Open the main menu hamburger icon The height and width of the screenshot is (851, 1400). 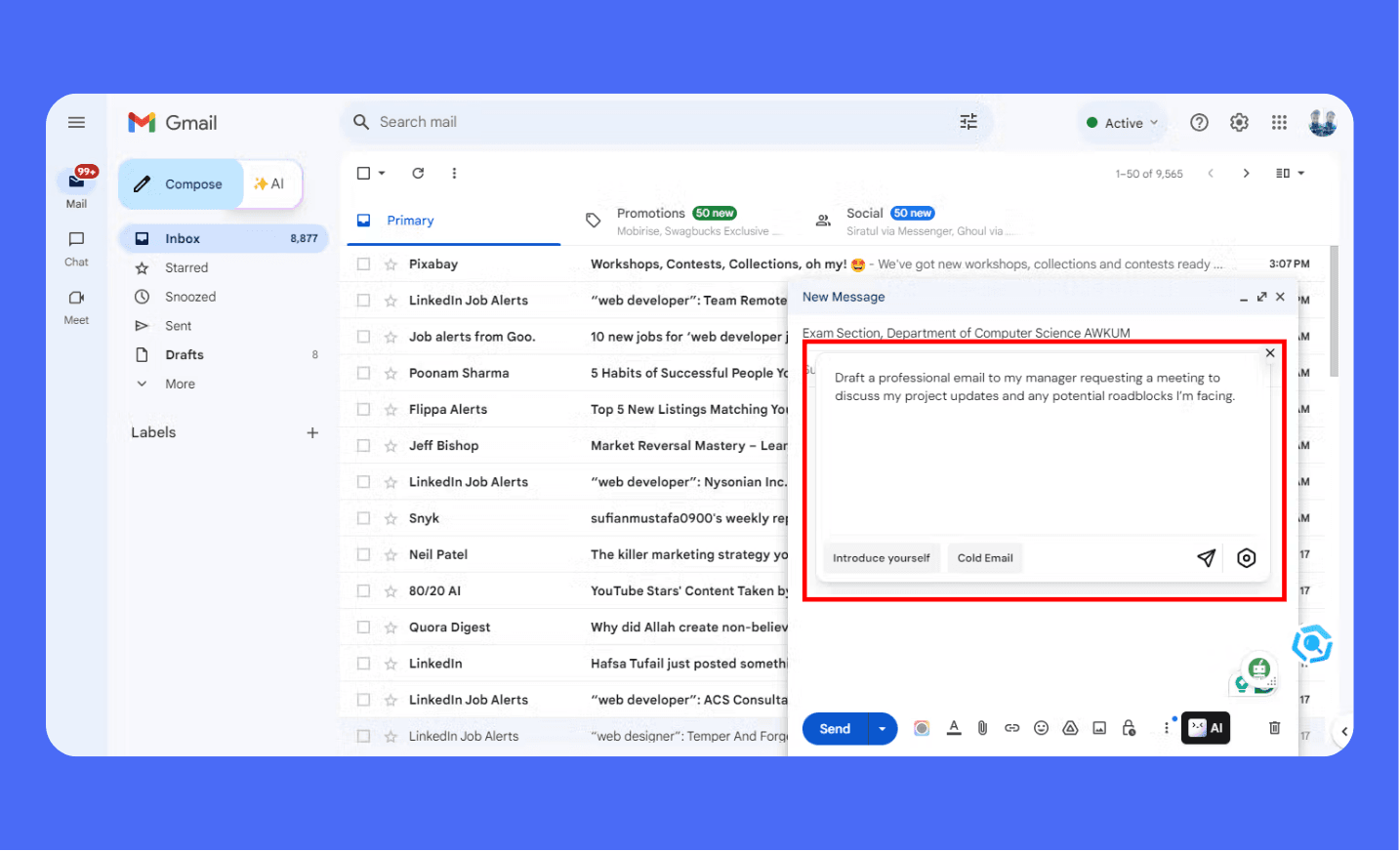[76, 123]
